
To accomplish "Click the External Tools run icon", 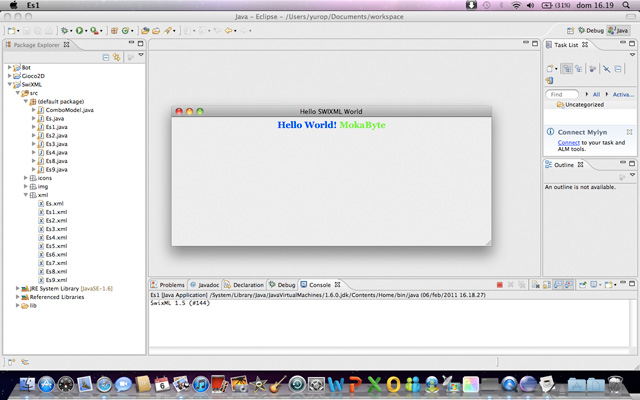I will pos(94,31).
